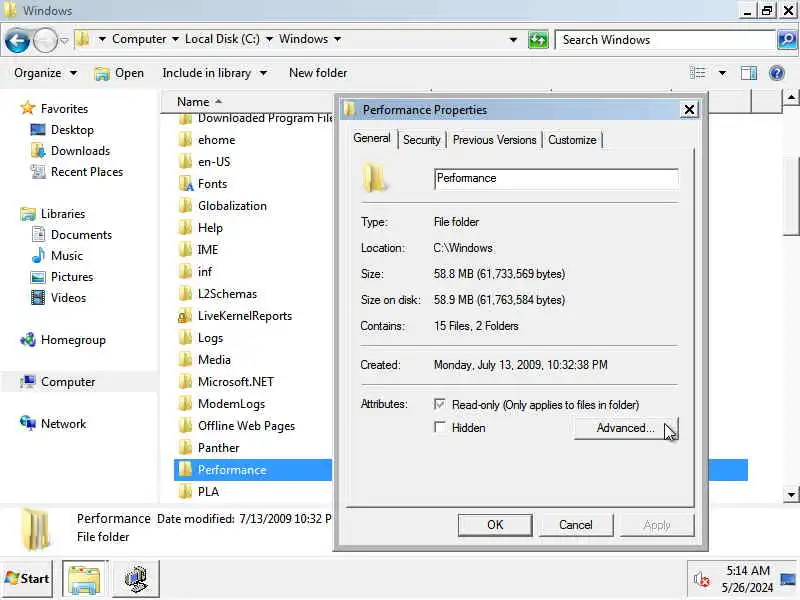Expand the Windows breadcrumb arrow
This screenshot has width=800, height=600.
(x=337, y=39)
